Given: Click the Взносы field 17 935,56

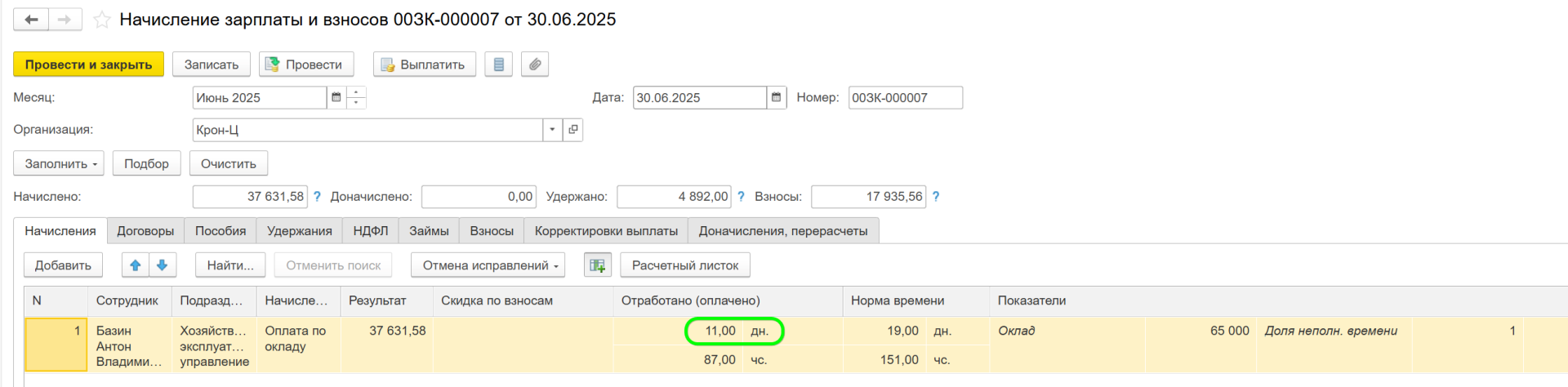Looking at the screenshot, I should coord(869,197).
